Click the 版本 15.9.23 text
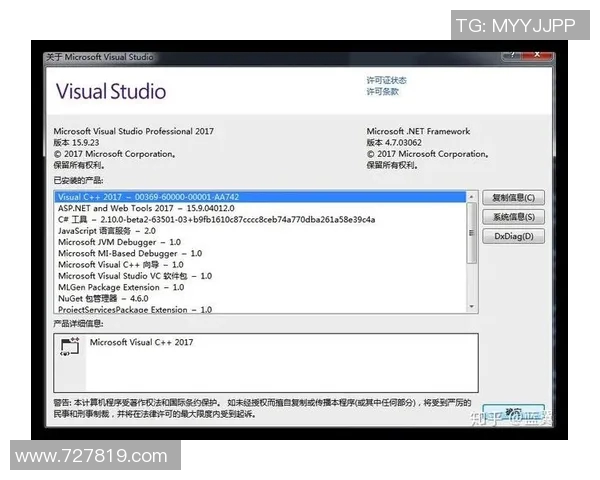The width and height of the screenshot is (600, 480). click(76, 143)
